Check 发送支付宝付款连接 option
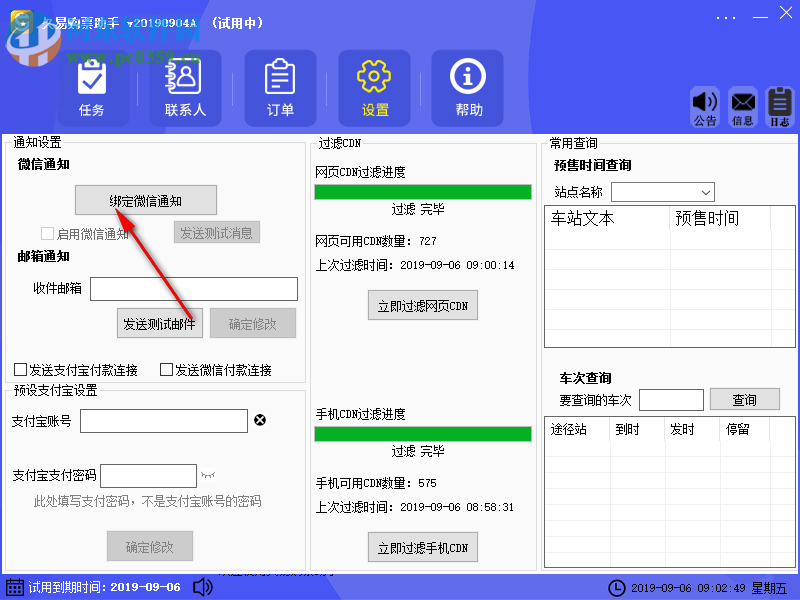 (x=20, y=369)
